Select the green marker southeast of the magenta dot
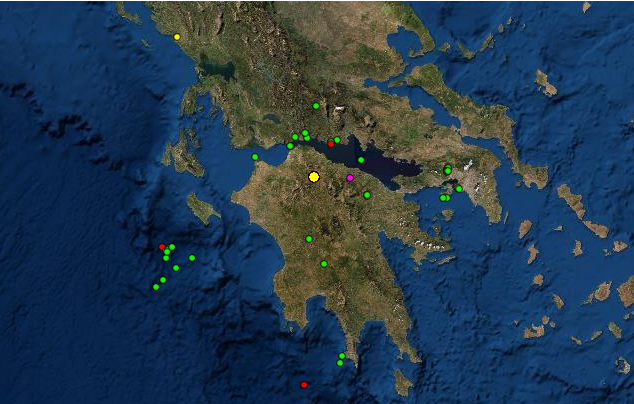634x404 pixels. point(367,194)
